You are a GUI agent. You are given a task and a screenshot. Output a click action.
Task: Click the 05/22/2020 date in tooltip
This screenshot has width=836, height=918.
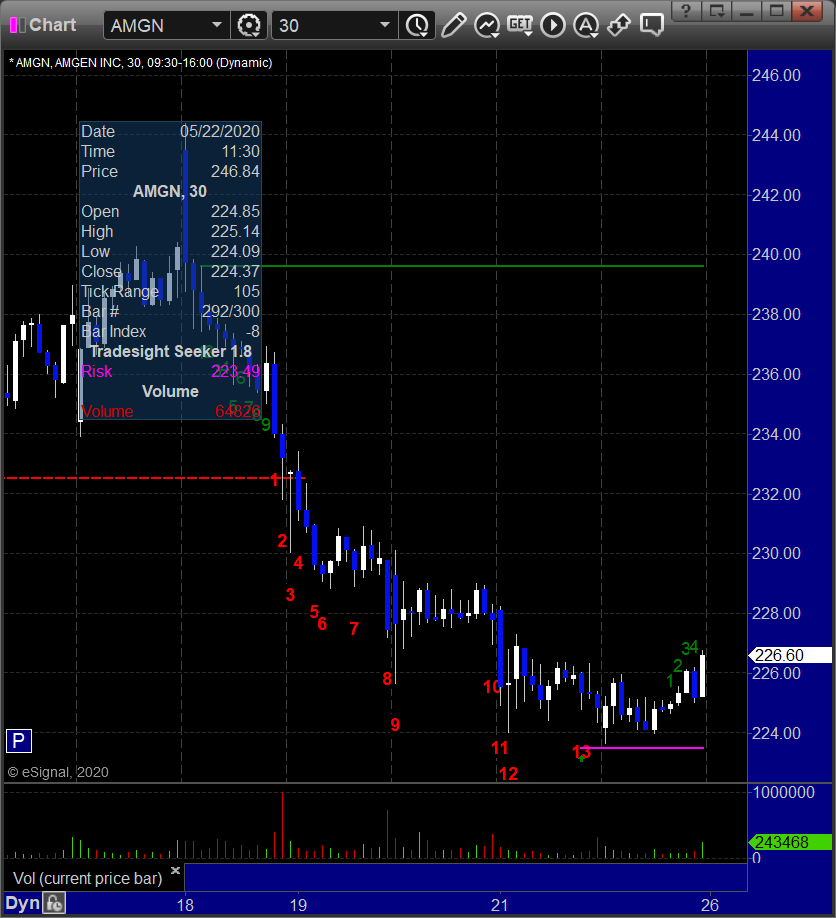220,131
